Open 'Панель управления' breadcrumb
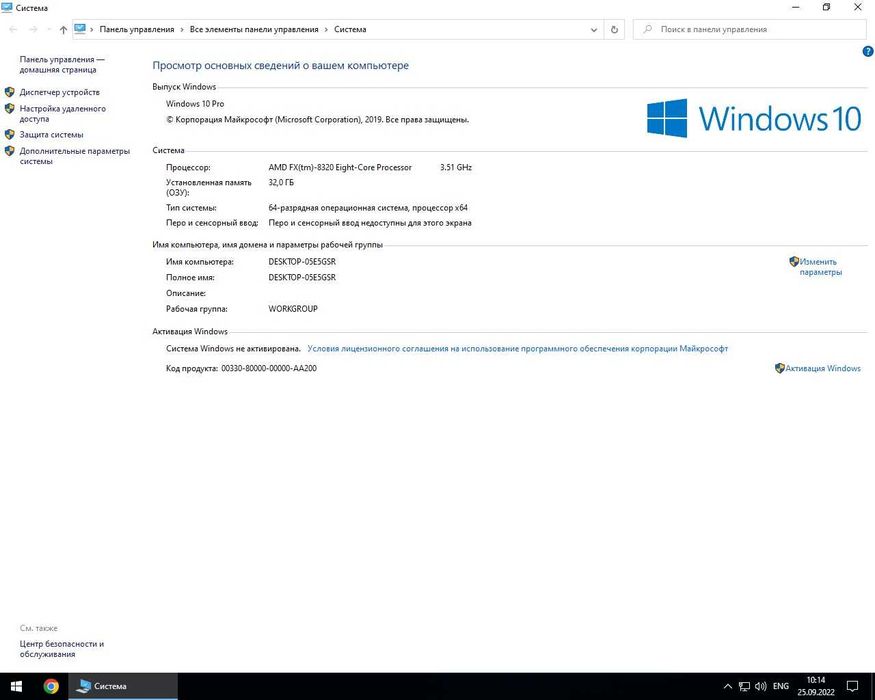The width and height of the screenshot is (875, 700). pos(137,30)
